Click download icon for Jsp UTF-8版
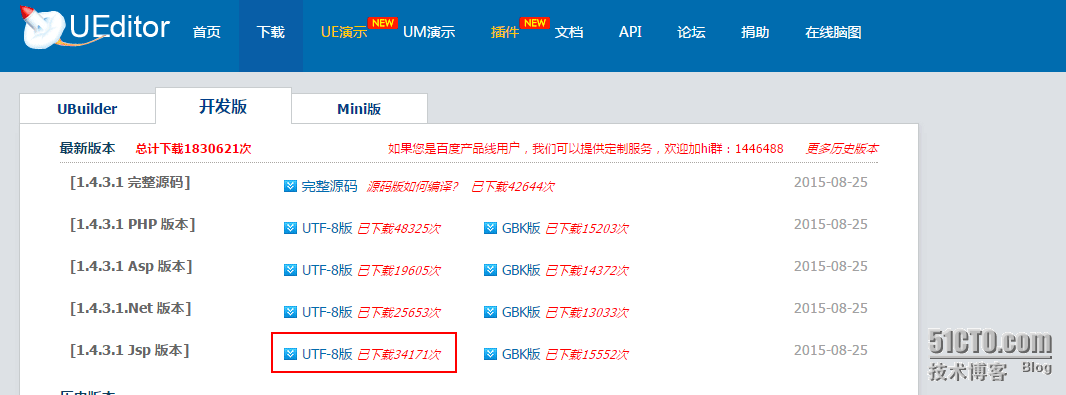1066x395 pixels. point(290,354)
